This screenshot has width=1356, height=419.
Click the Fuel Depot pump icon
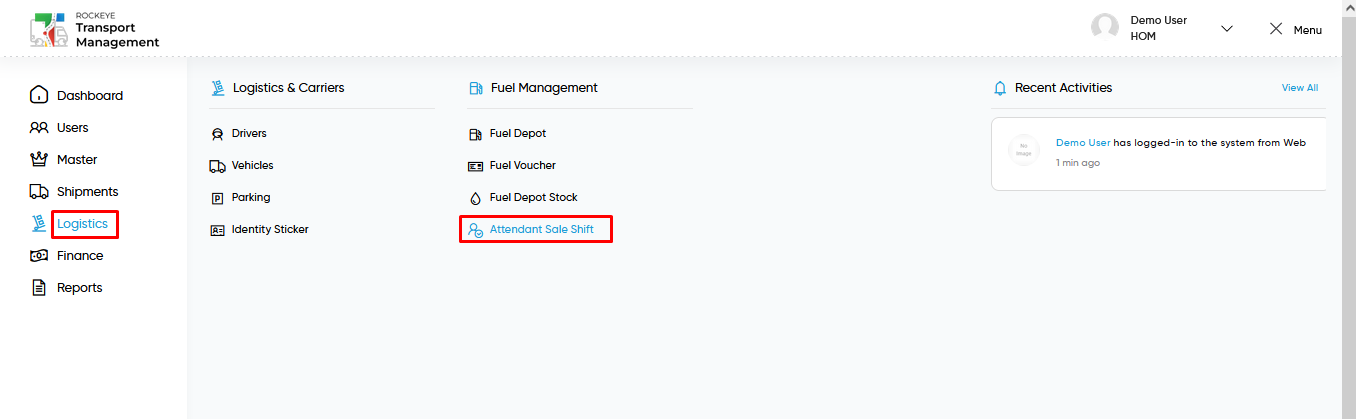coord(475,134)
